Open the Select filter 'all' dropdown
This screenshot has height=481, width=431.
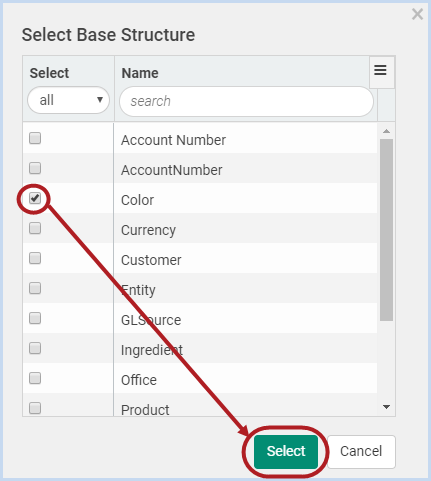(x=68, y=100)
